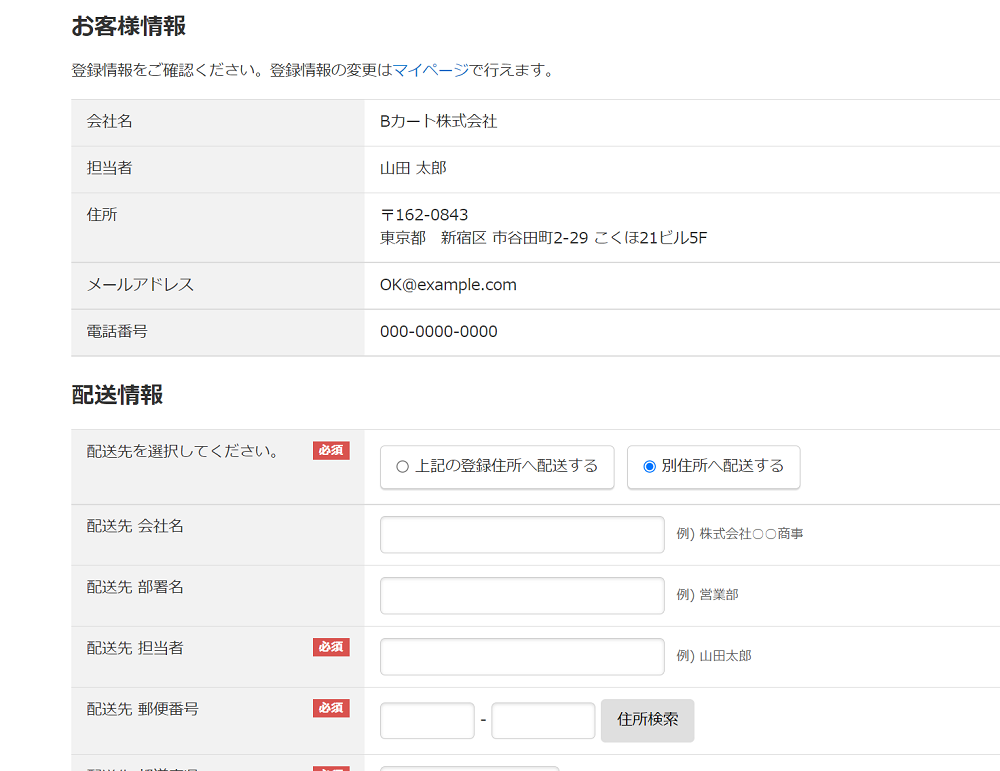This screenshot has width=1000, height=771.
Task: Click the 配送情報 heading
Action: (117, 395)
